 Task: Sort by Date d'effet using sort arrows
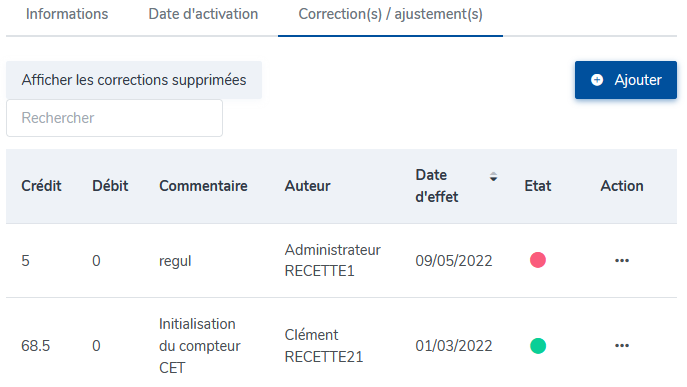click(x=493, y=177)
